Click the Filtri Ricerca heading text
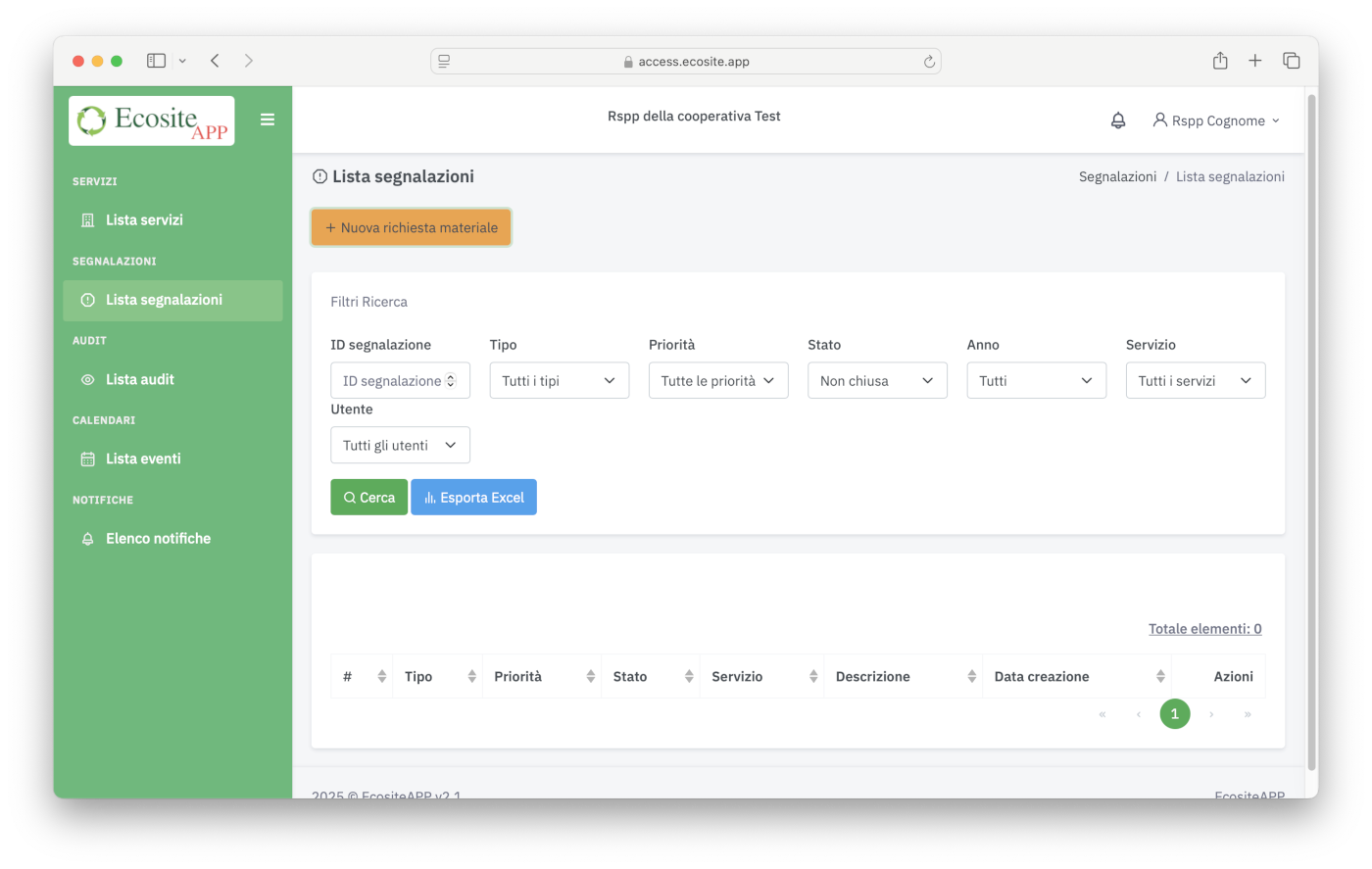The width and height of the screenshot is (1372, 869). tap(368, 302)
